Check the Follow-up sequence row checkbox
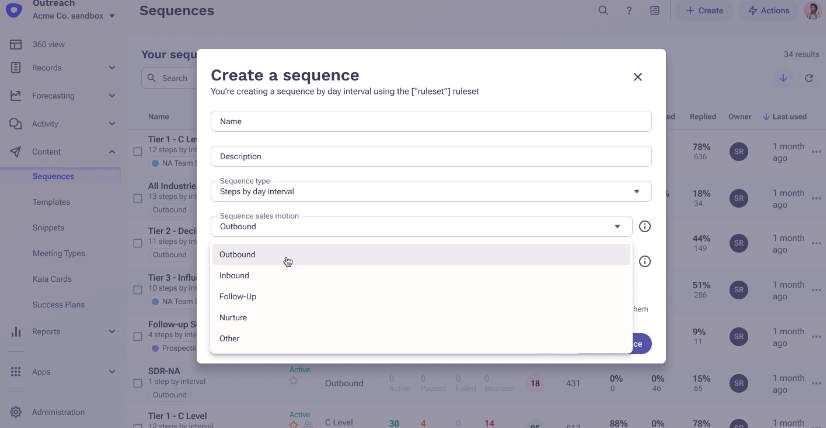This screenshot has width=826, height=428. [x=137, y=336]
